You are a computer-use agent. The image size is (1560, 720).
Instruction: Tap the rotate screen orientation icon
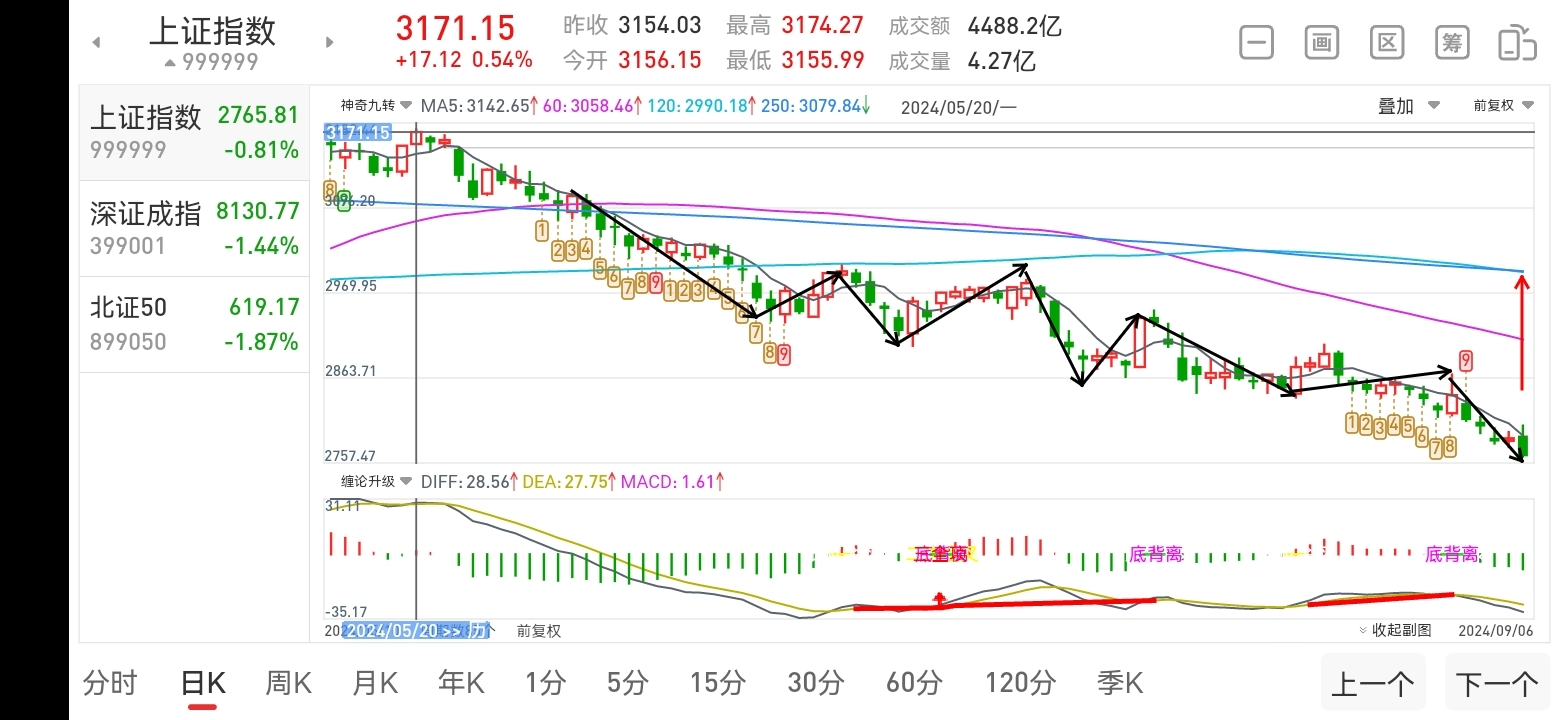pyautogui.click(x=1516, y=44)
